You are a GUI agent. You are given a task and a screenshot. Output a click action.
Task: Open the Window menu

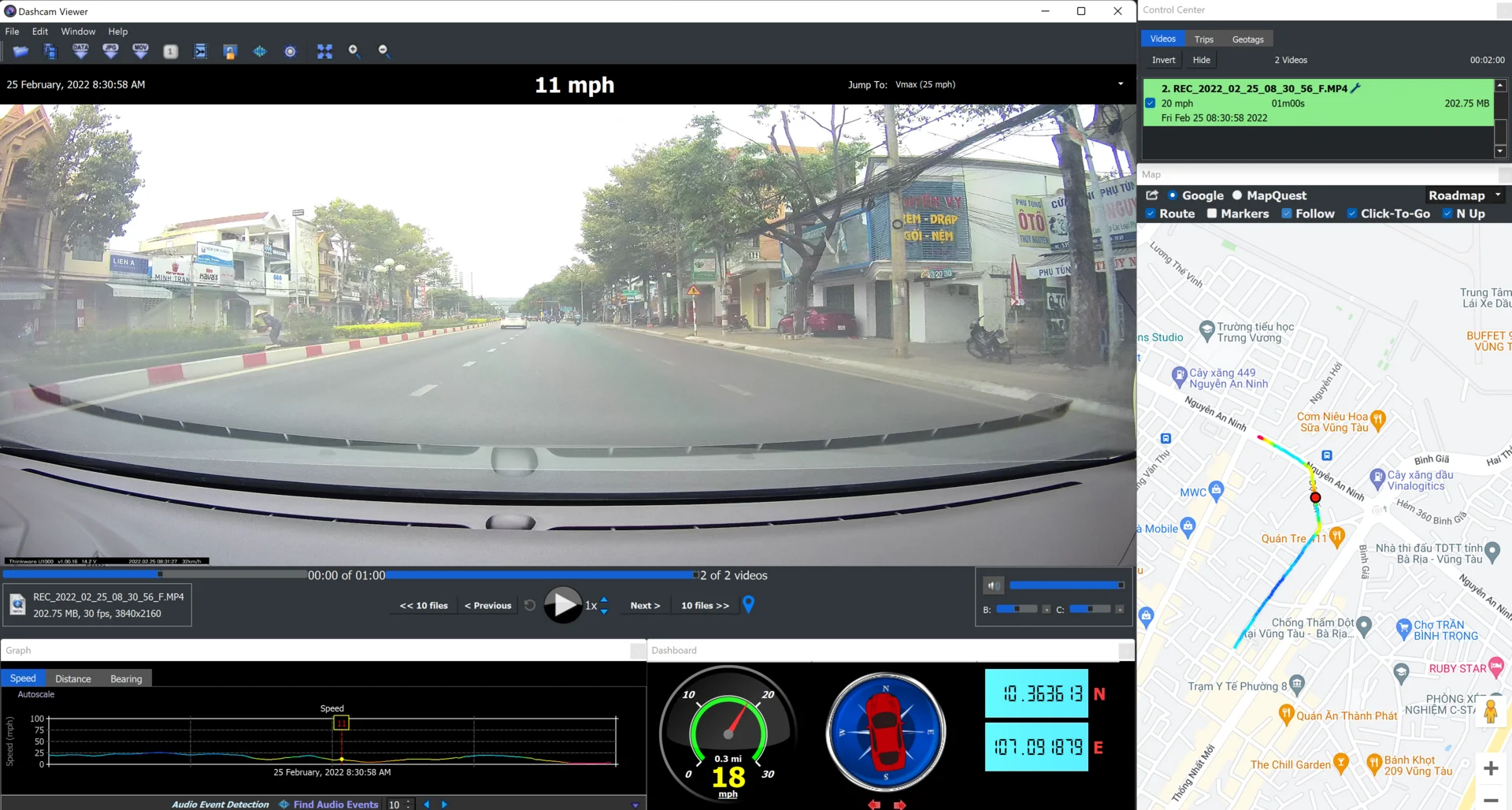(78, 32)
